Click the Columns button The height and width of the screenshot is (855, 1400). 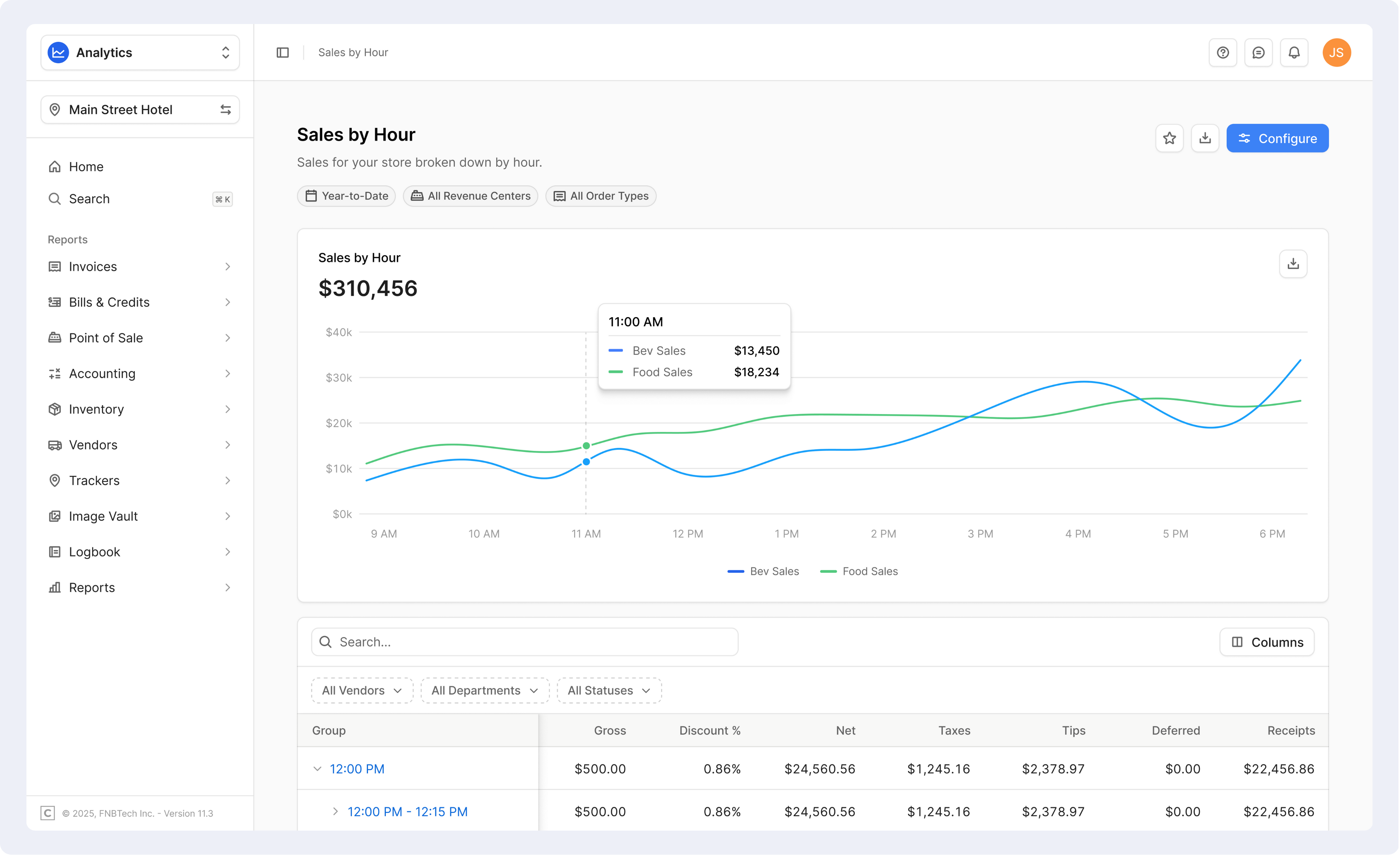(1267, 642)
